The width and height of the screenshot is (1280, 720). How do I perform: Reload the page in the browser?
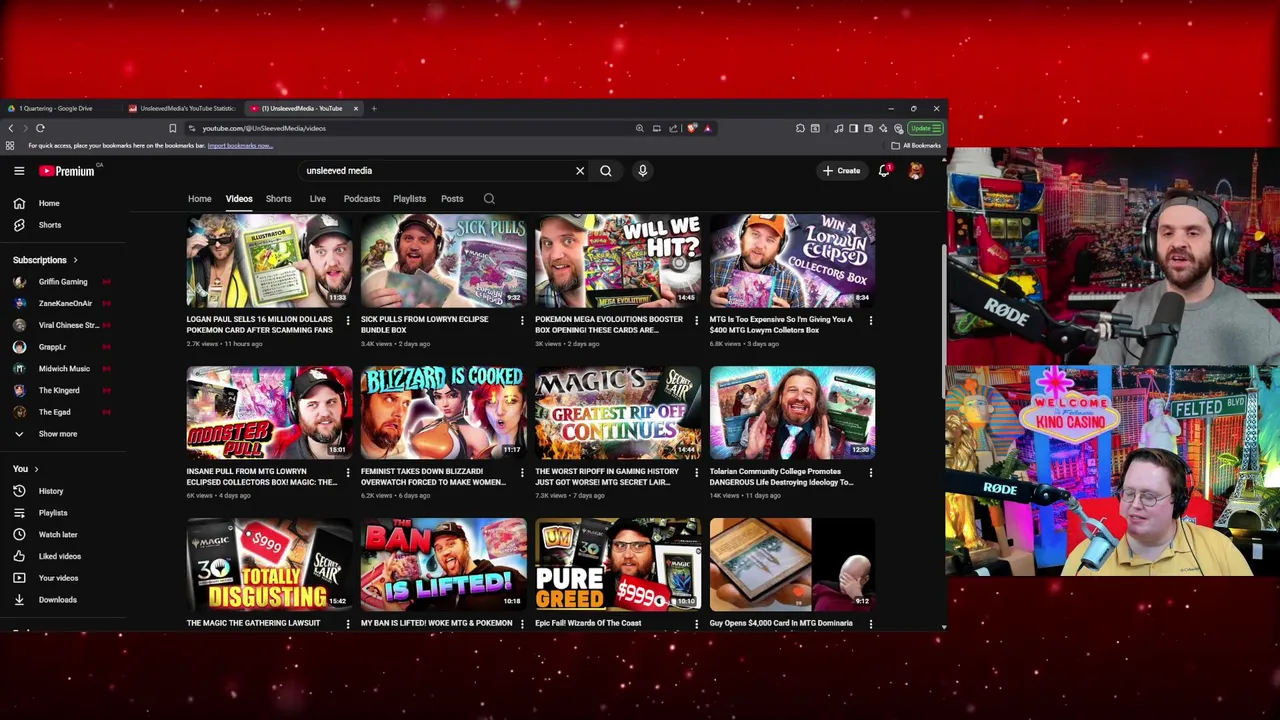(40, 128)
